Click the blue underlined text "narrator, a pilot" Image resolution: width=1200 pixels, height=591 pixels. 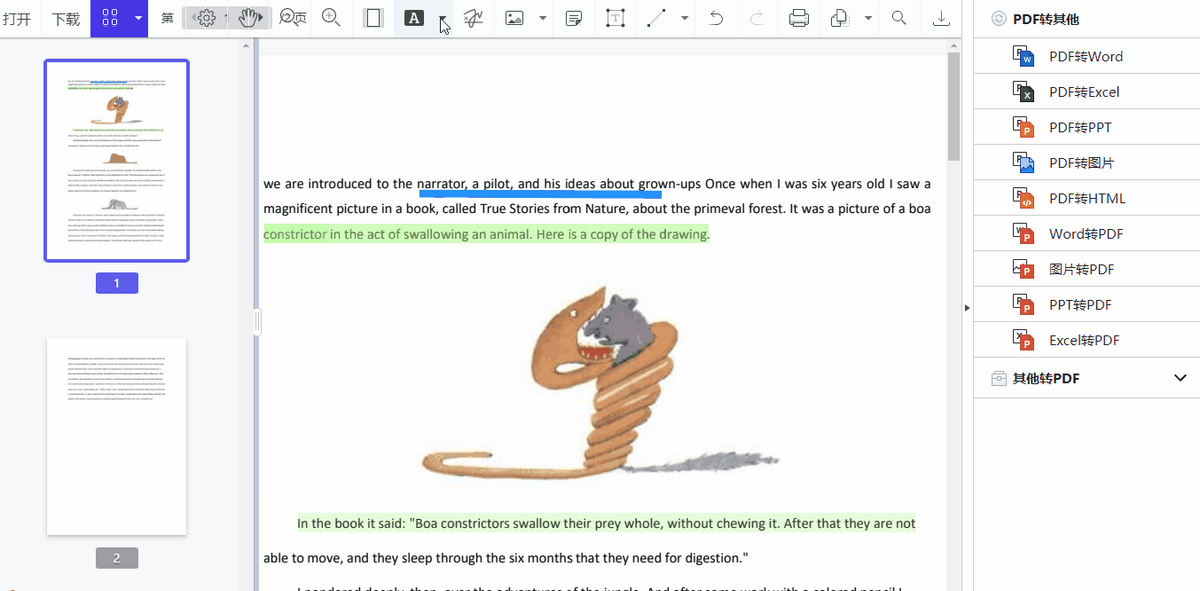click(x=464, y=184)
